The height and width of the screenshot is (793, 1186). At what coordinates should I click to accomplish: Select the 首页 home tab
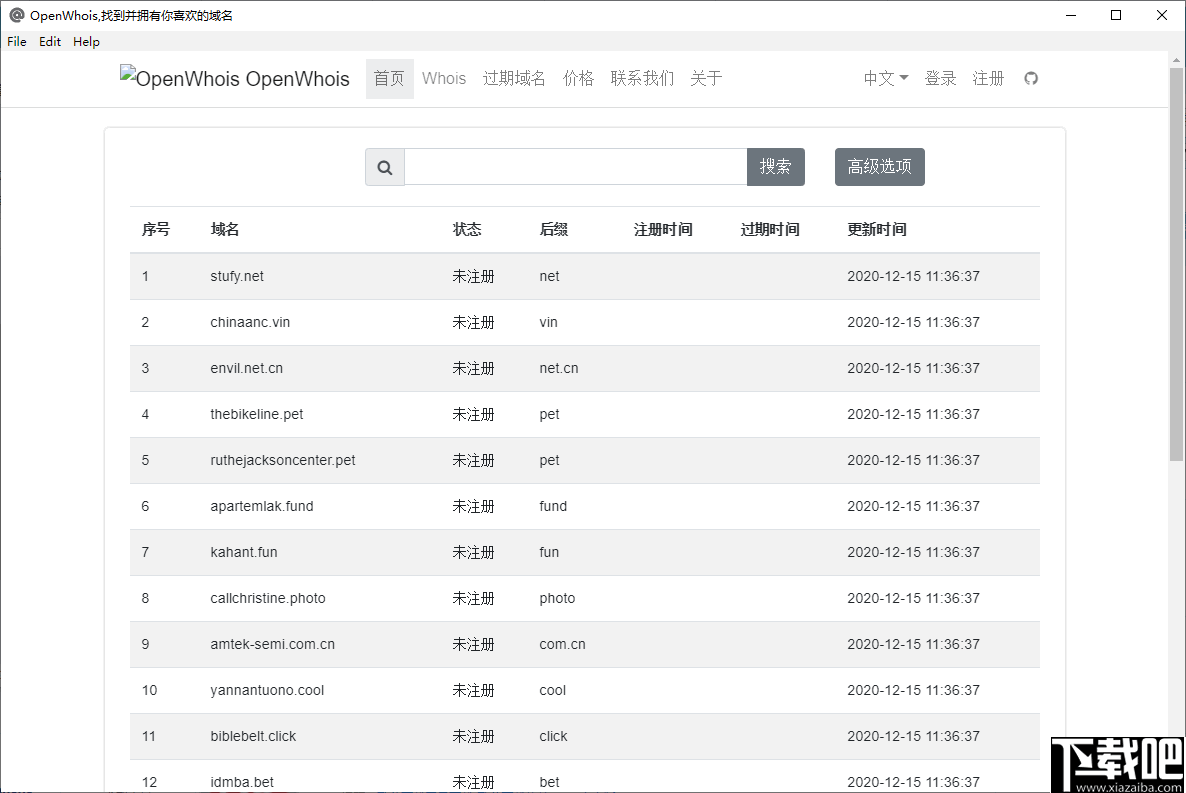coord(389,78)
